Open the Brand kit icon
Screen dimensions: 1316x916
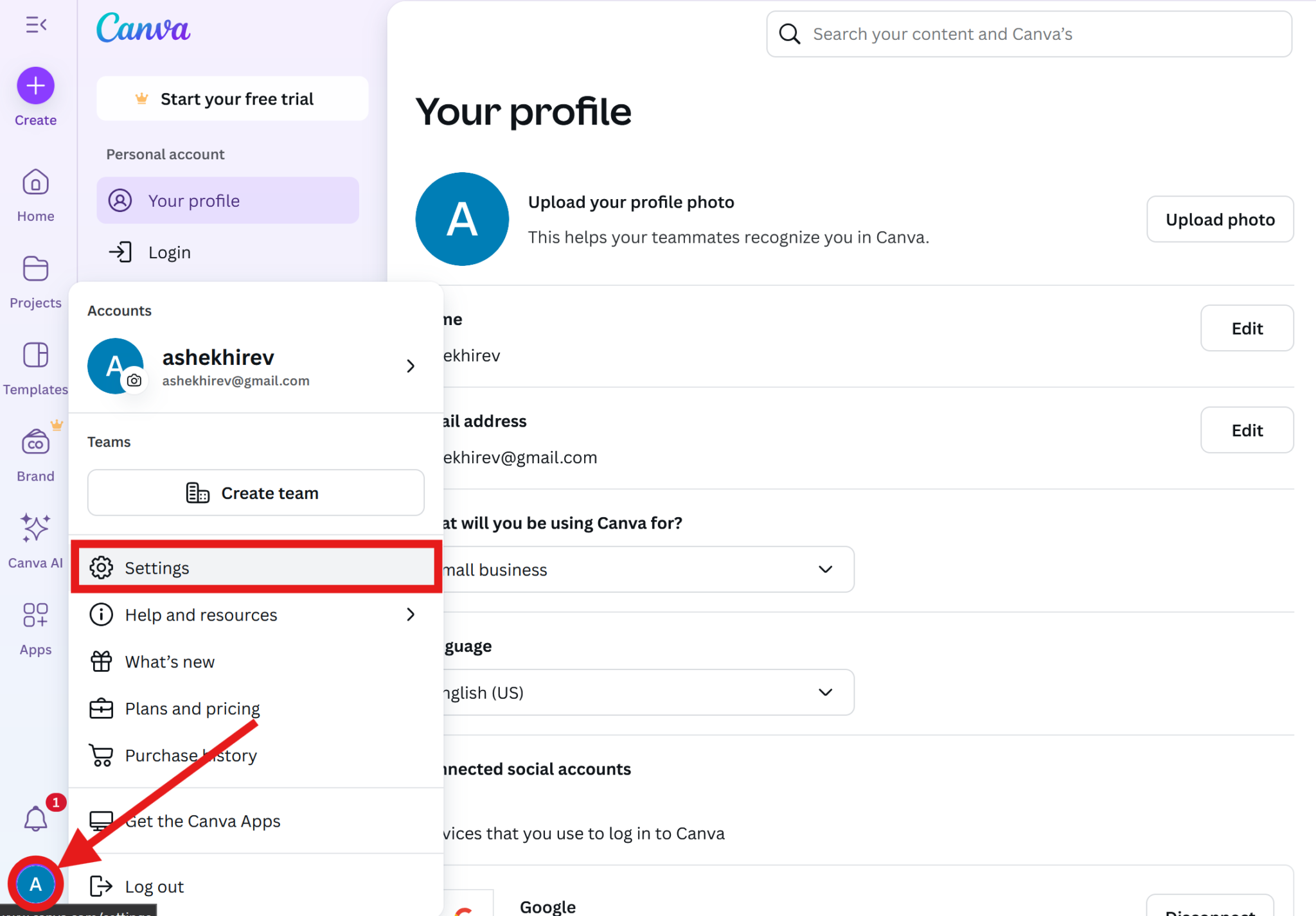35,443
